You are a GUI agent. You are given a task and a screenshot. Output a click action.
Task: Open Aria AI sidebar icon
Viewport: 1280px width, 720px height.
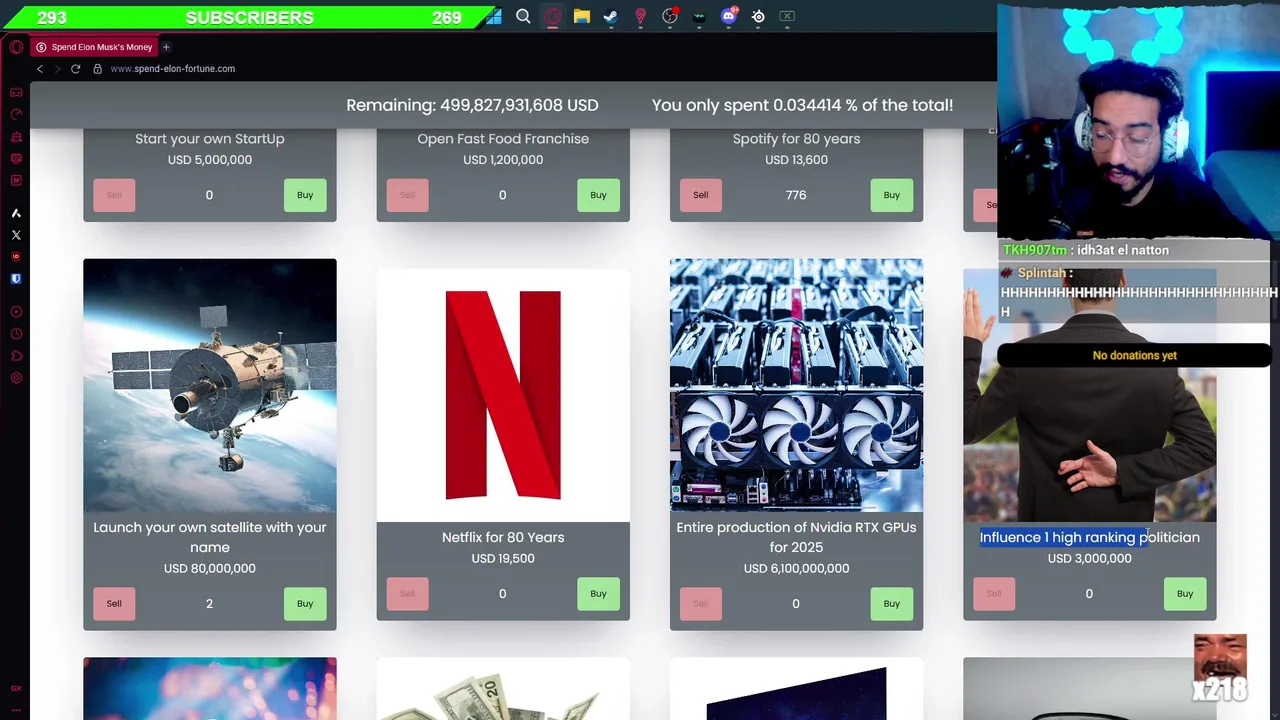(16, 213)
